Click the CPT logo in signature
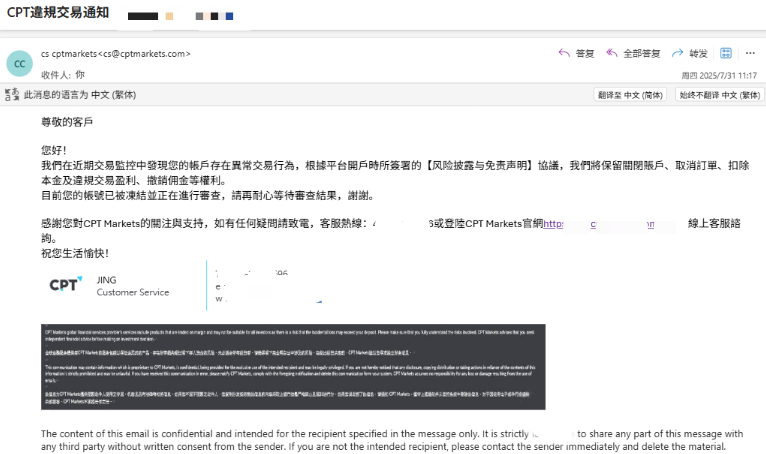Screen dimensions: 766x454 pos(65,284)
